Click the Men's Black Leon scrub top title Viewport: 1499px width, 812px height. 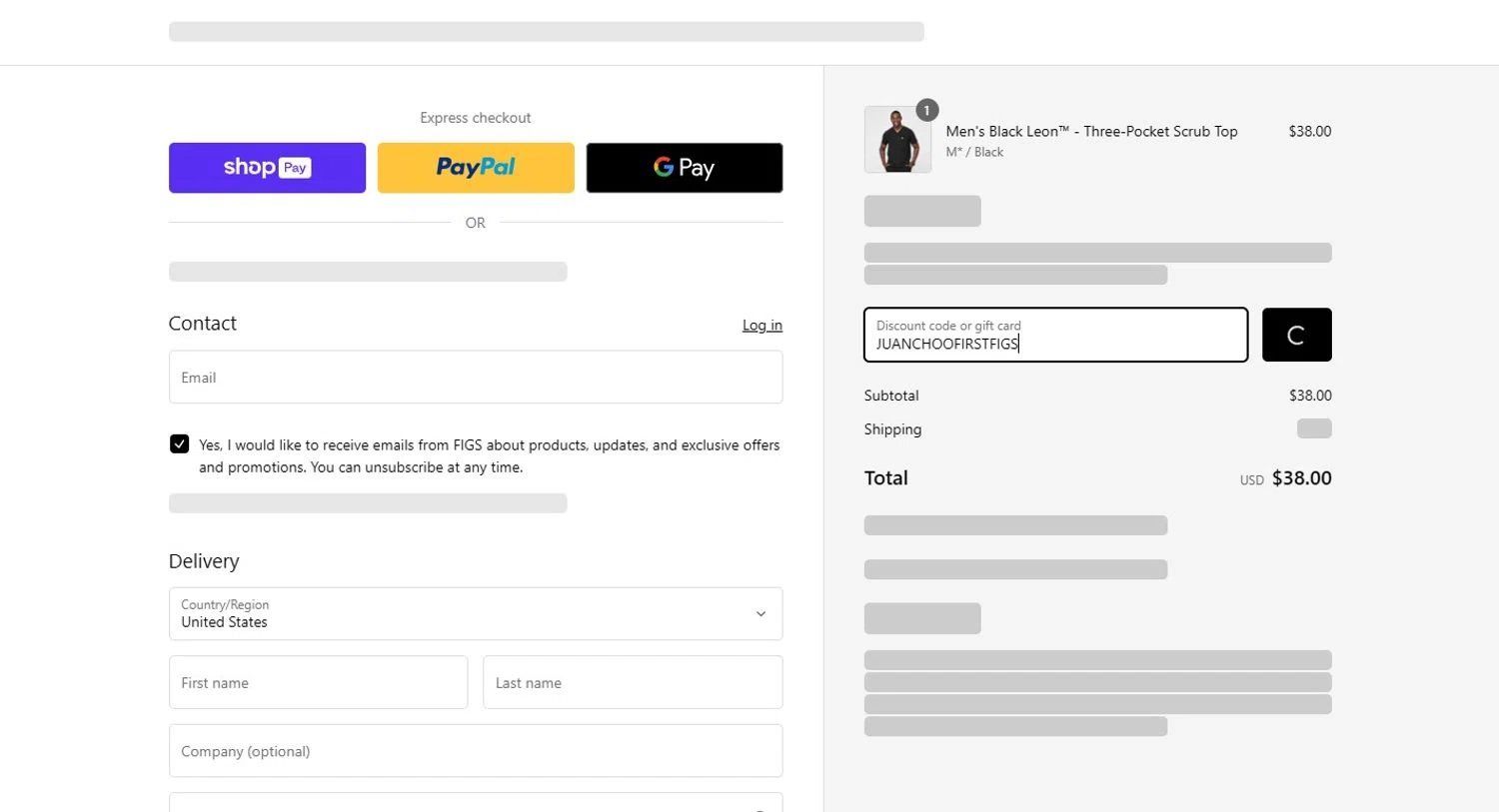(1091, 132)
